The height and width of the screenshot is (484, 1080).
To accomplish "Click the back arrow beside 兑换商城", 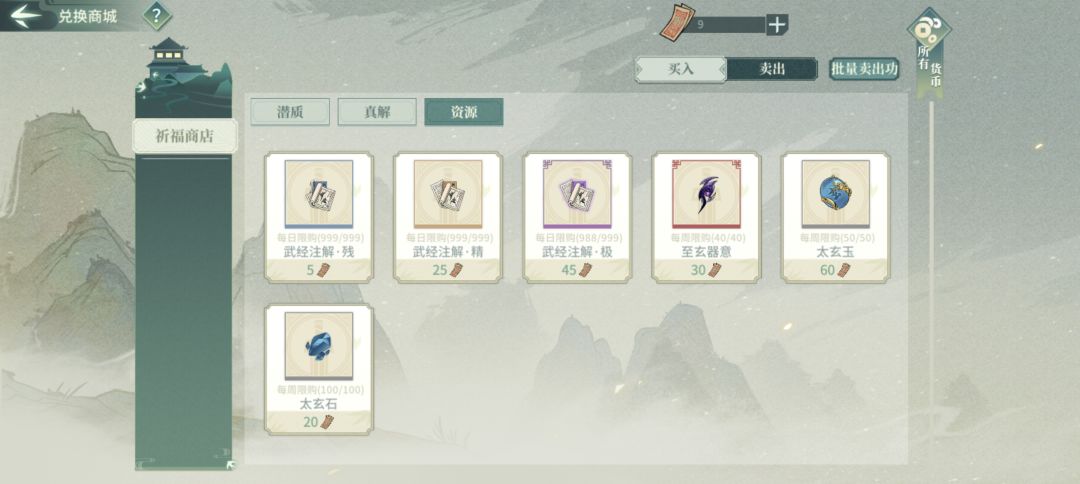I will tap(26, 14).
